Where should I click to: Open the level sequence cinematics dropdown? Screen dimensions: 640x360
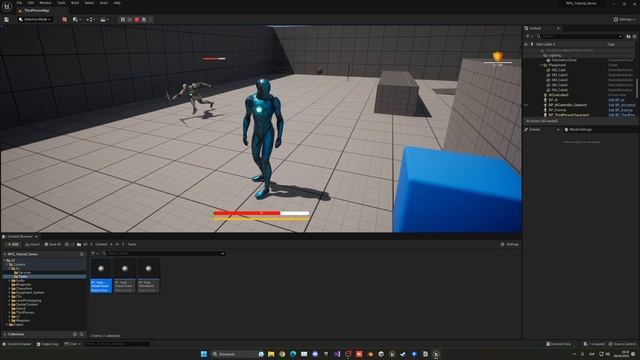(x=104, y=19)
